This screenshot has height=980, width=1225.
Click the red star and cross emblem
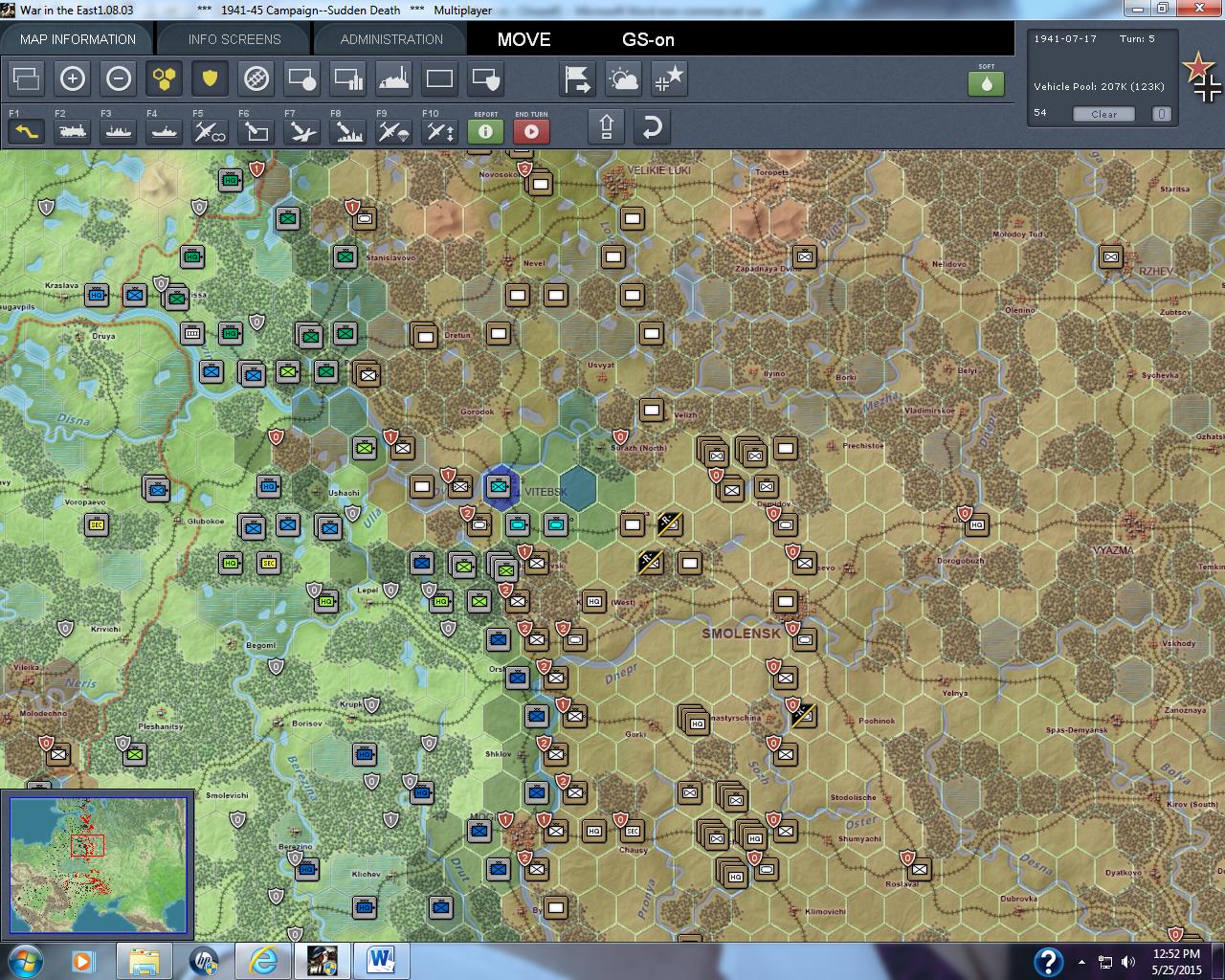point(1203,78)
